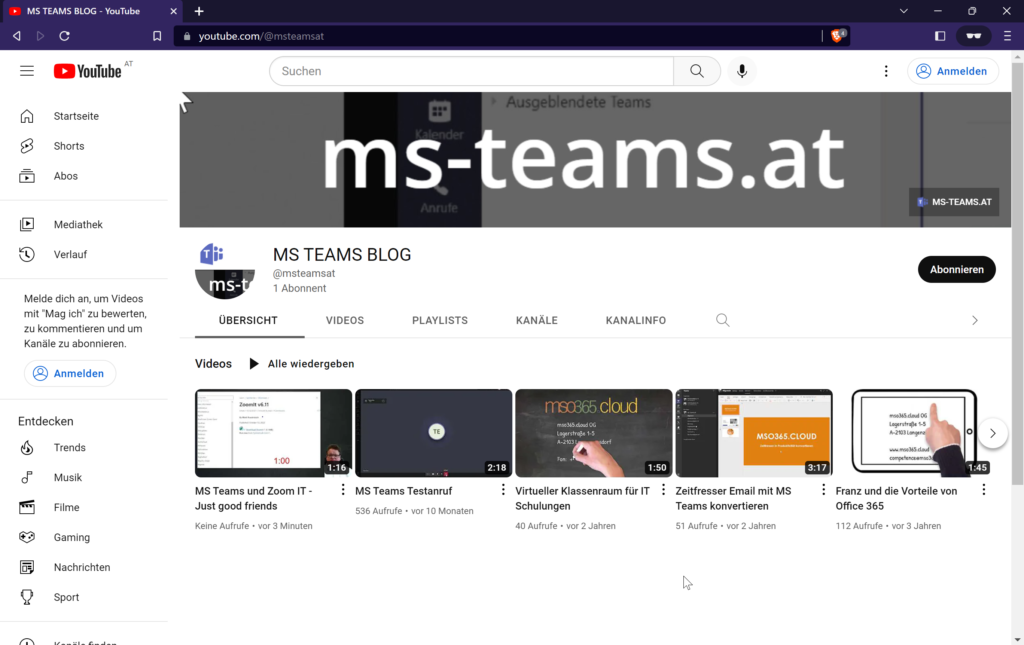Click the YouTube logo
Image resolution: width=1024 pixels, height=645 pixels.
(x=88, y=71)
